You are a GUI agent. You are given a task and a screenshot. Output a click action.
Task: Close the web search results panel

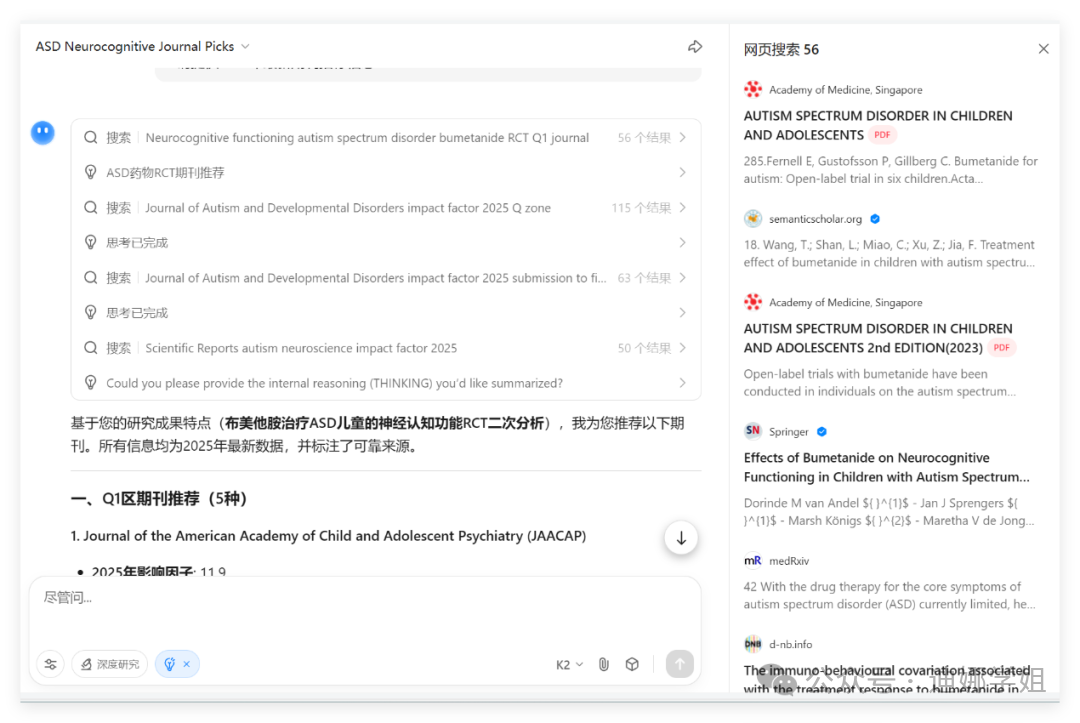tap(1043, 49)
